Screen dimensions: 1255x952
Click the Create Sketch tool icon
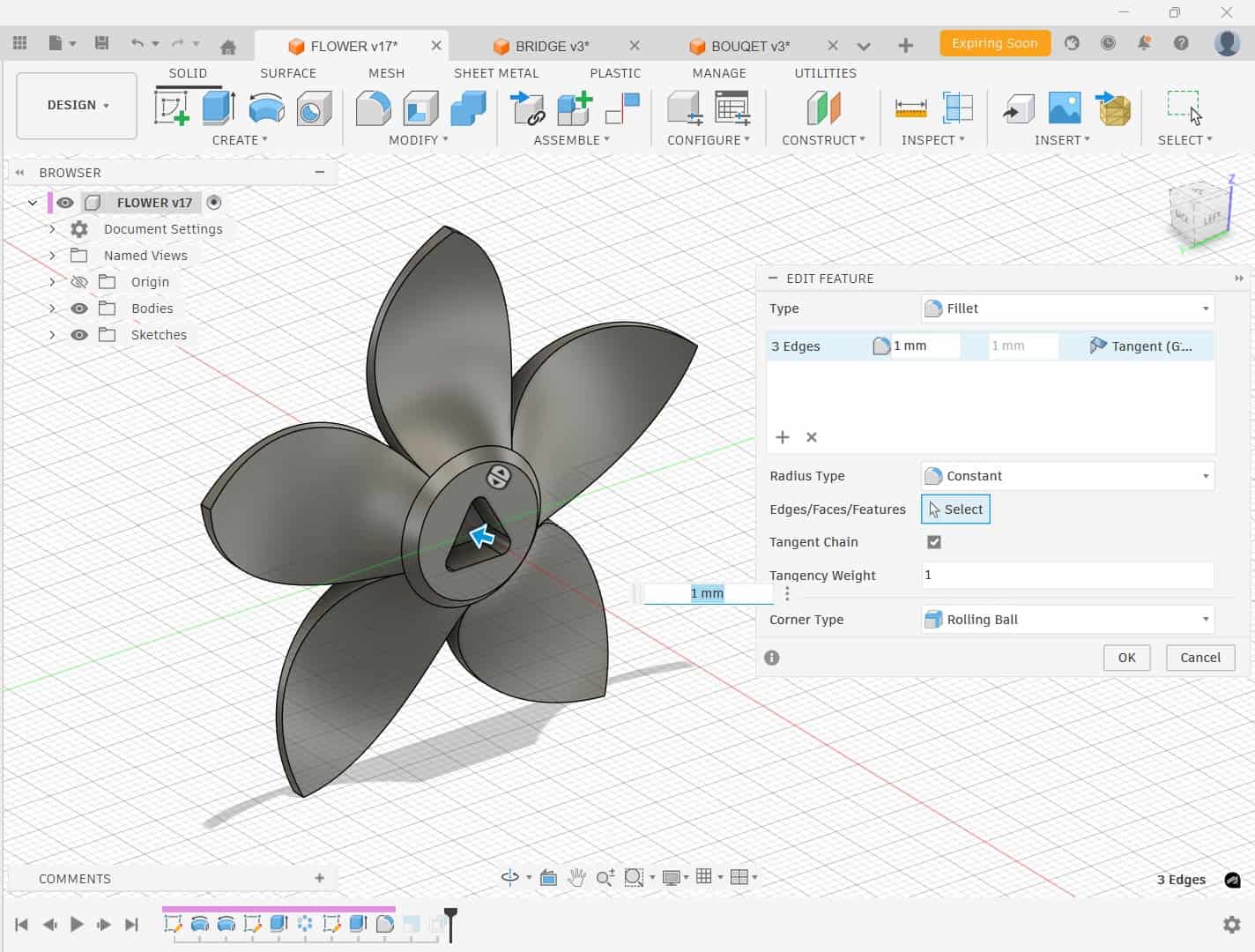coord(172,108)
